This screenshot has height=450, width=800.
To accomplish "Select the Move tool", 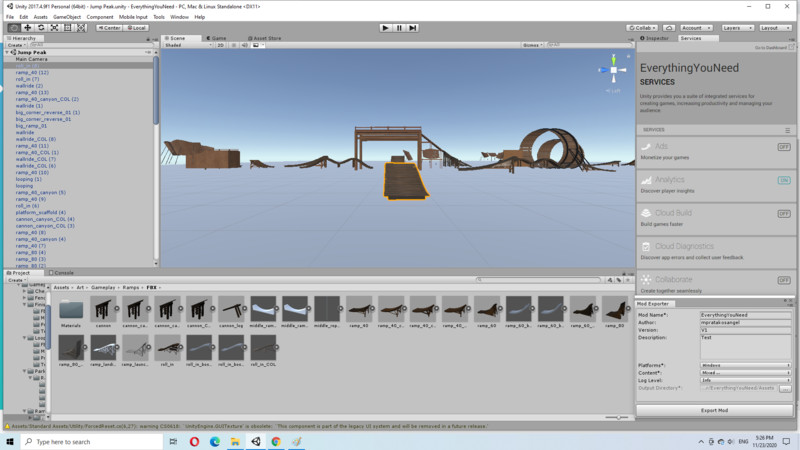I will click(x=28, y=28).
